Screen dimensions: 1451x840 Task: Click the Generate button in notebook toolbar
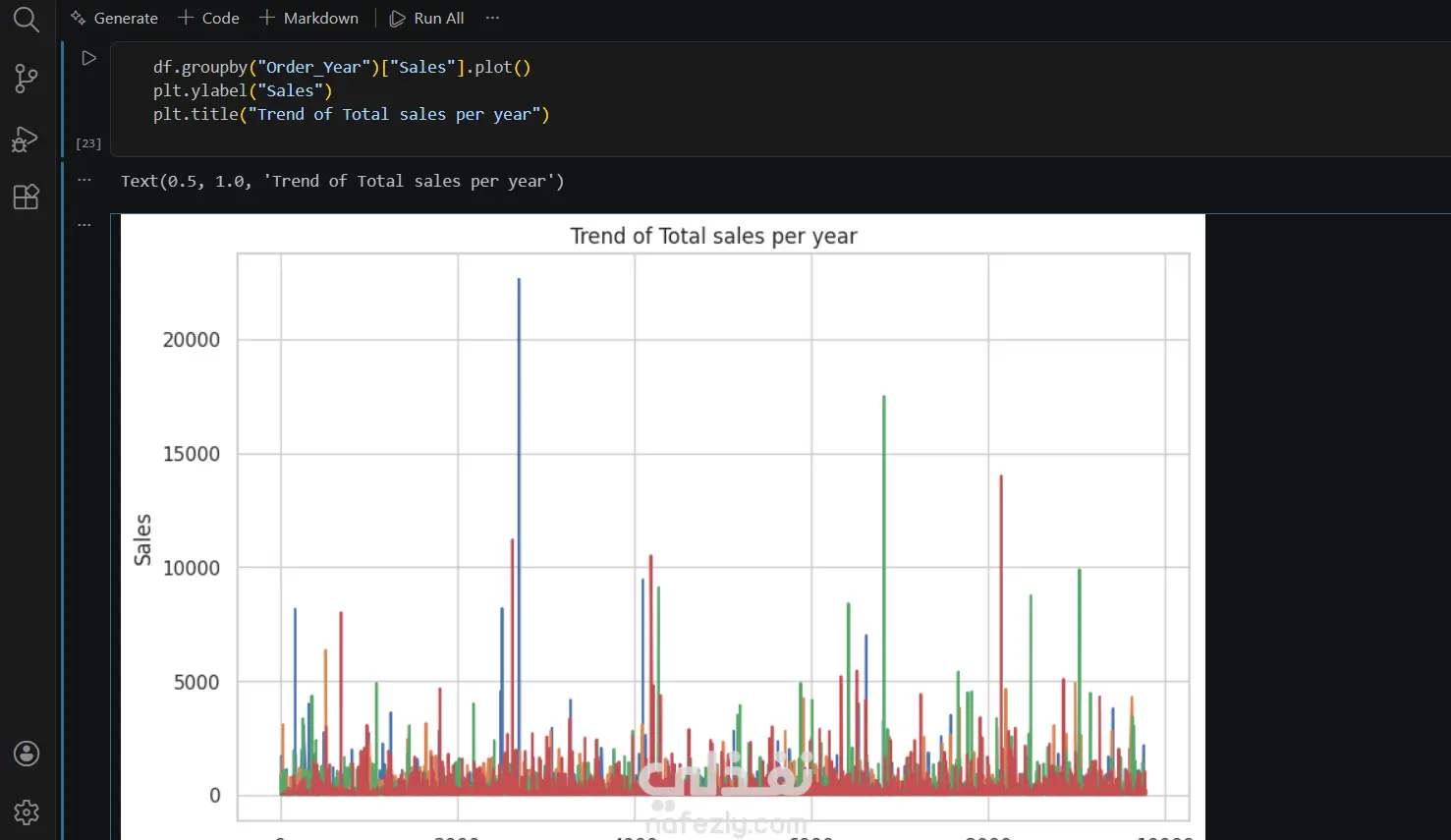tap(114, 18)
